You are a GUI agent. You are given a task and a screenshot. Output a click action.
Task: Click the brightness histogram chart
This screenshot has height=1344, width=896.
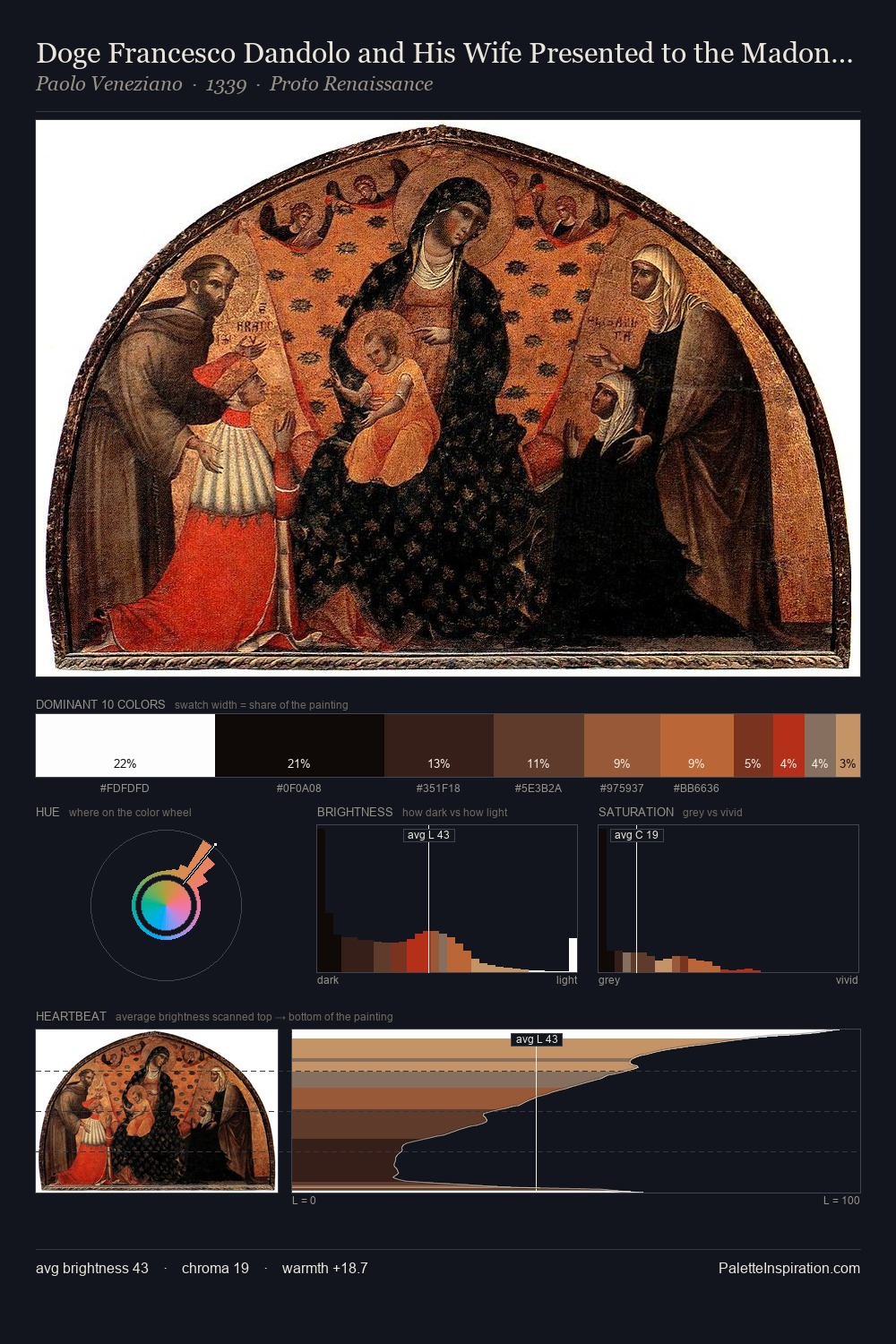[447, 899]
